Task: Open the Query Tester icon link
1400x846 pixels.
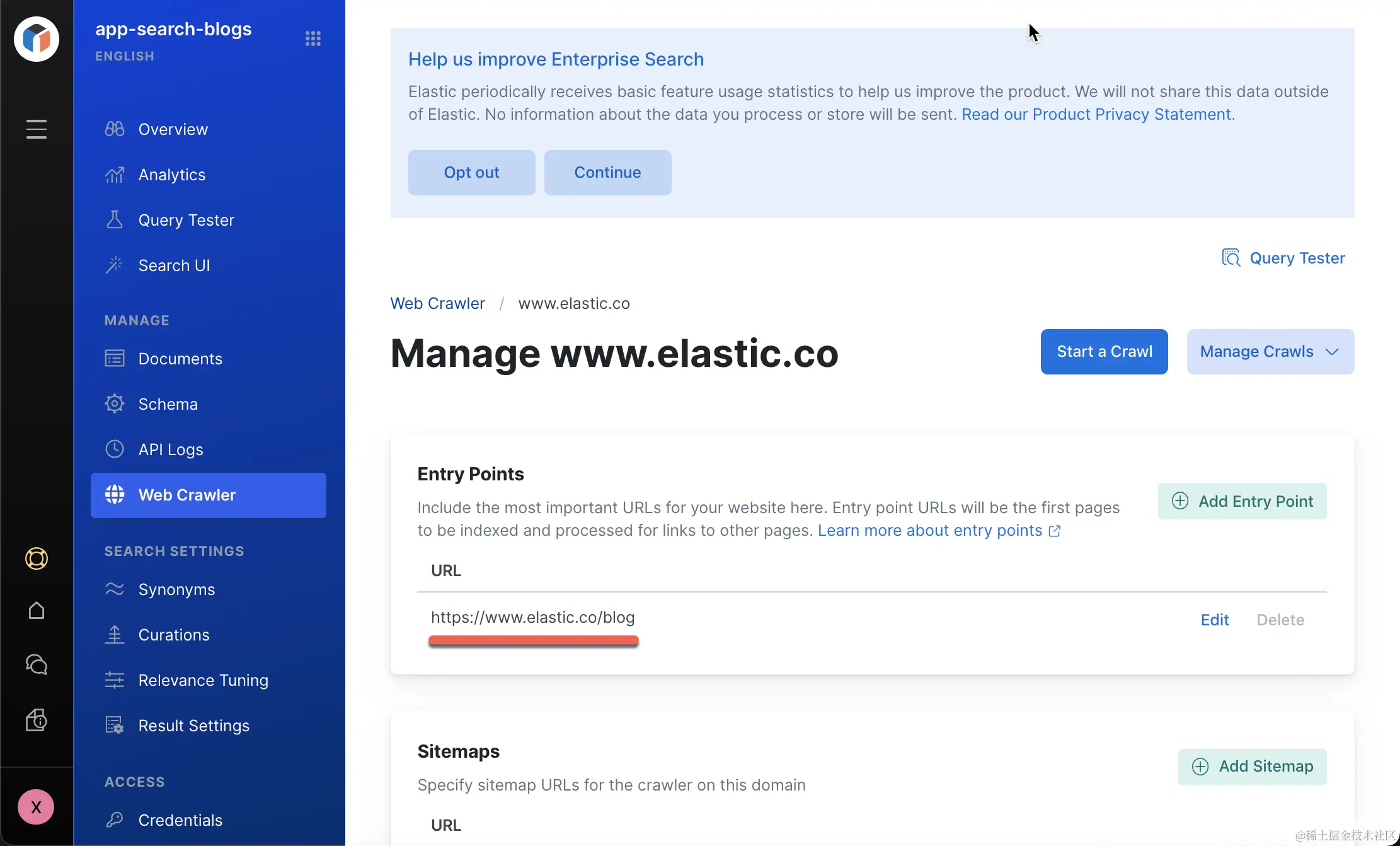Action: tap(1283, 258)
